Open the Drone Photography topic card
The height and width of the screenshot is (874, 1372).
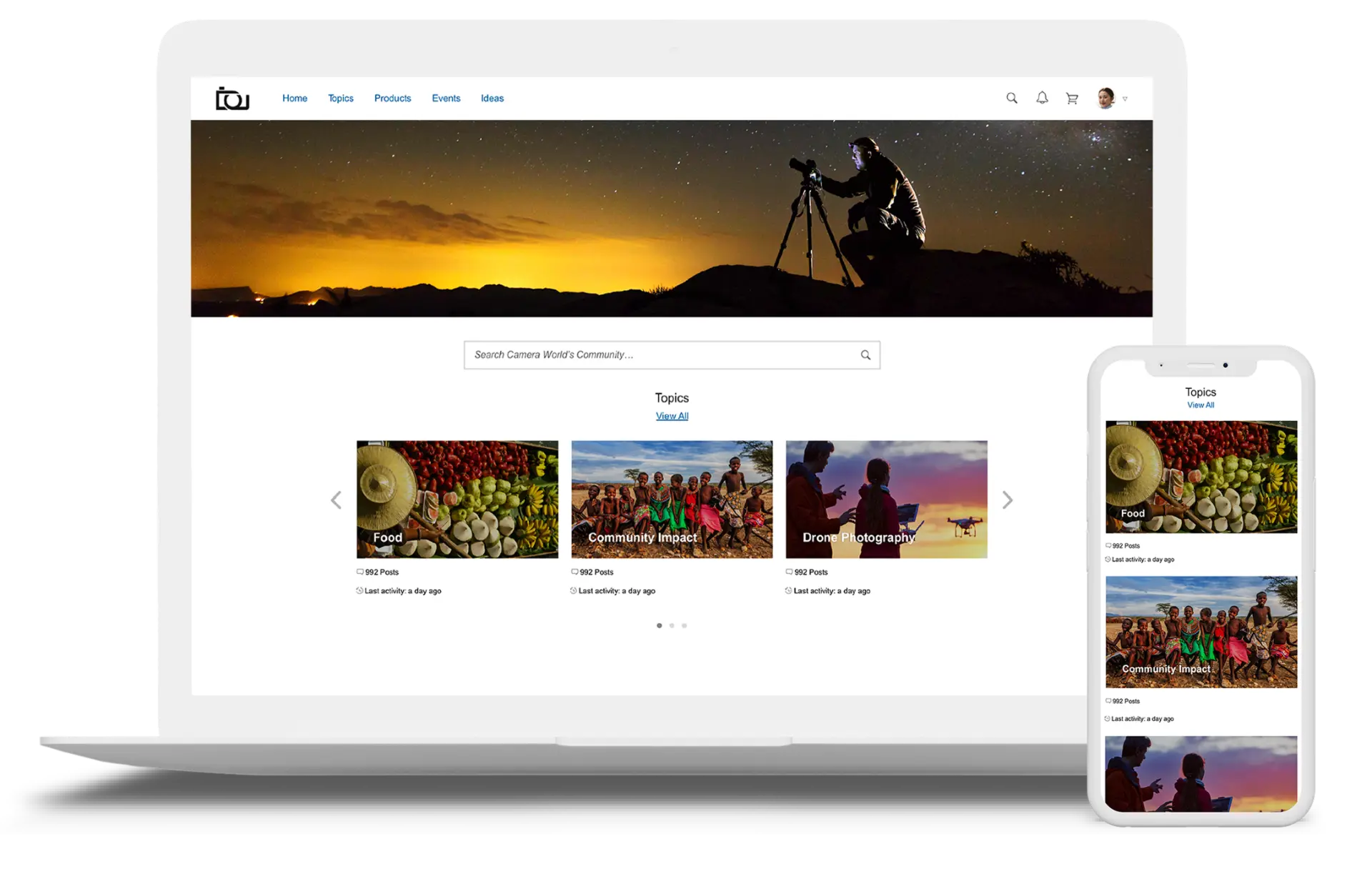pyautogui.click(x=886, y=500)
